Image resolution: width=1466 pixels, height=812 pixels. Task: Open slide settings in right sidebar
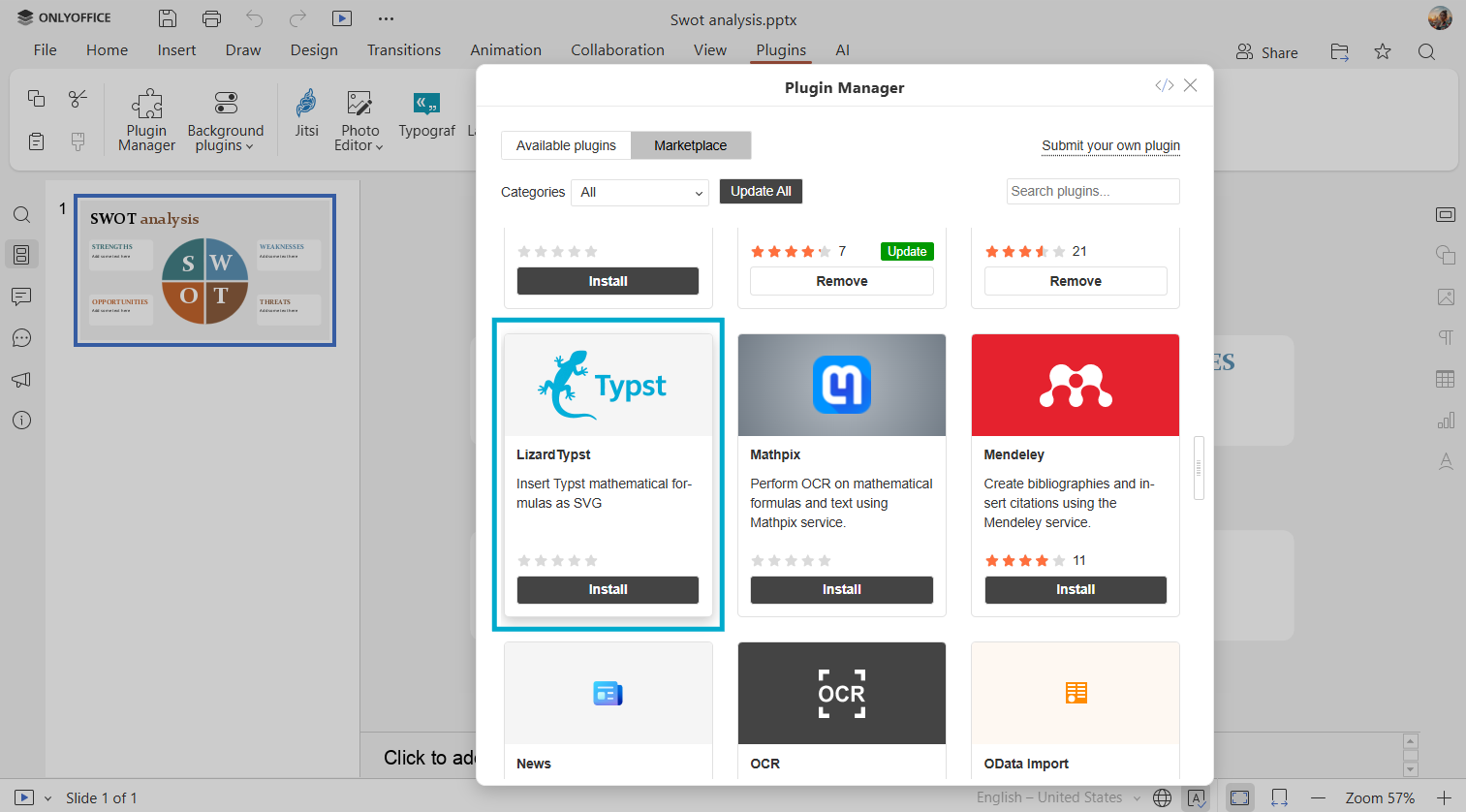click(1445, 214)
